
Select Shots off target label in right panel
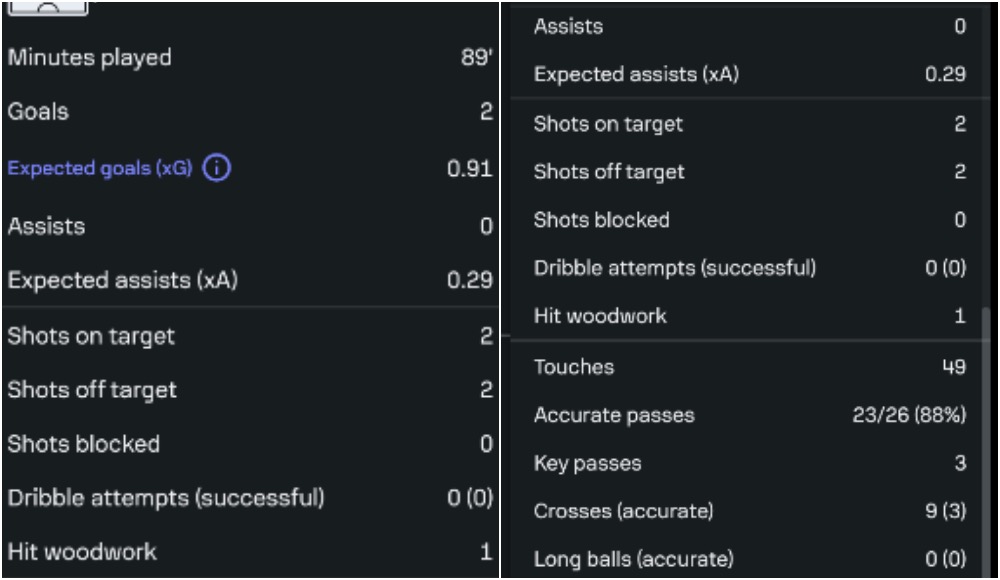click(610, 172)
